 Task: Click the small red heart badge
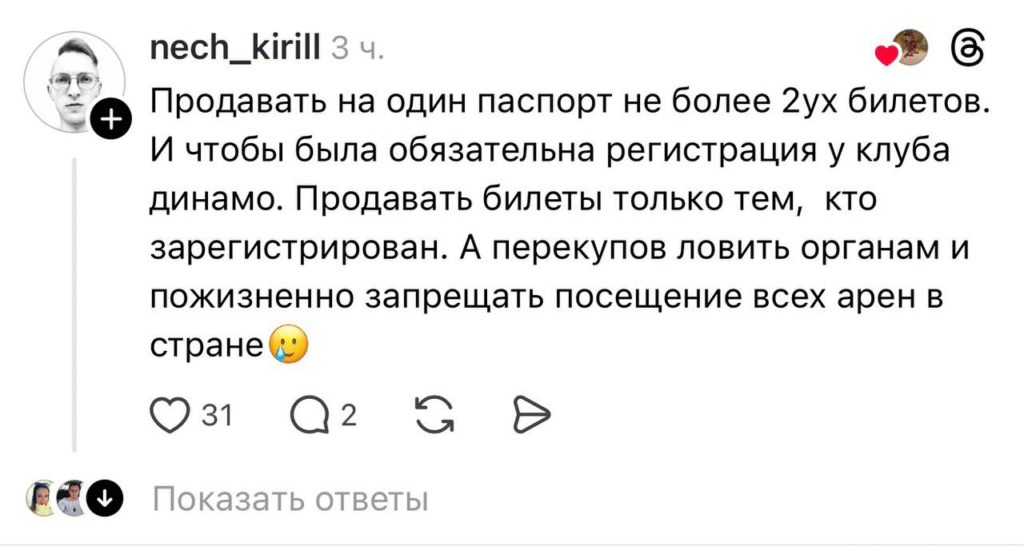point(885,55)
